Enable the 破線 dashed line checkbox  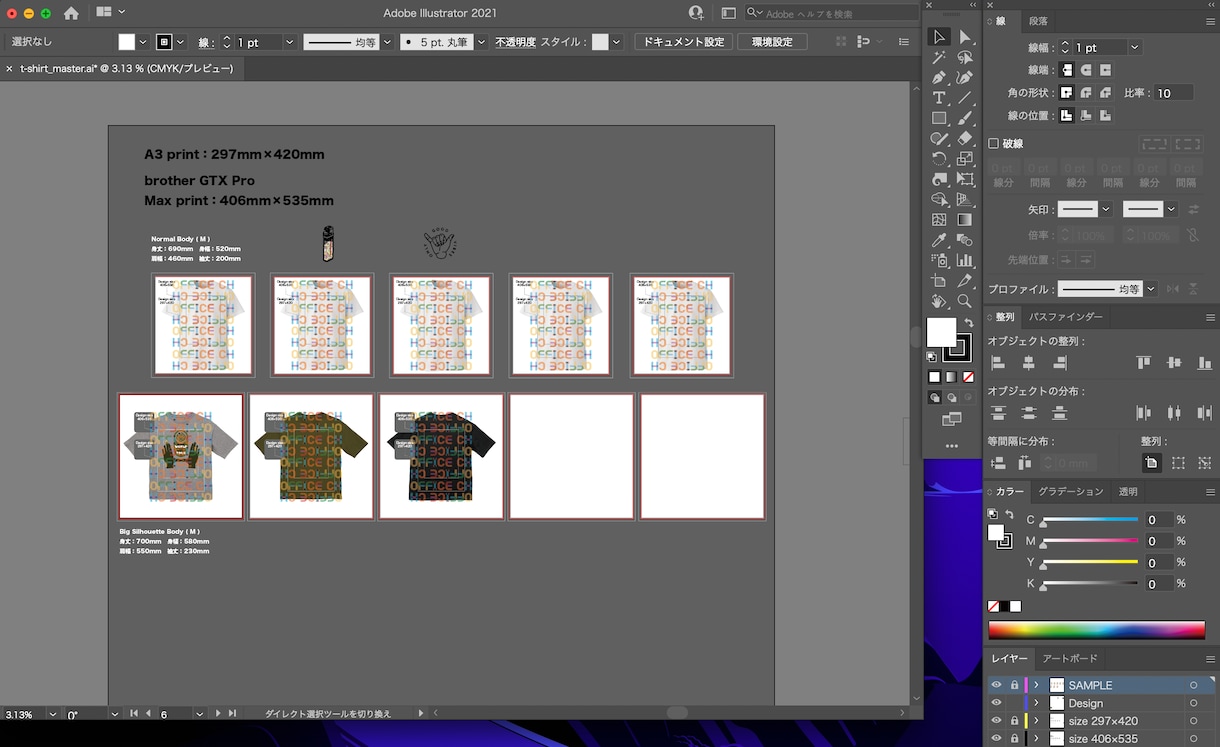994,144
